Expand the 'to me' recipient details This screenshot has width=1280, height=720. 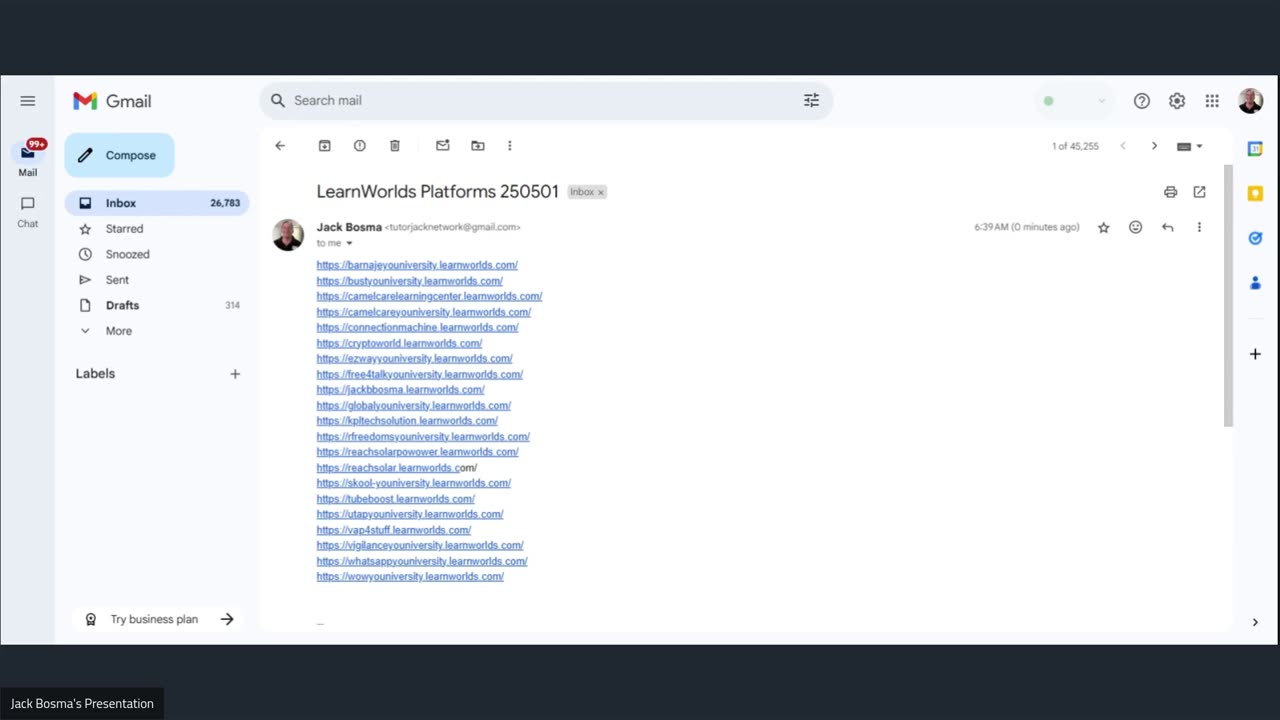349,244
